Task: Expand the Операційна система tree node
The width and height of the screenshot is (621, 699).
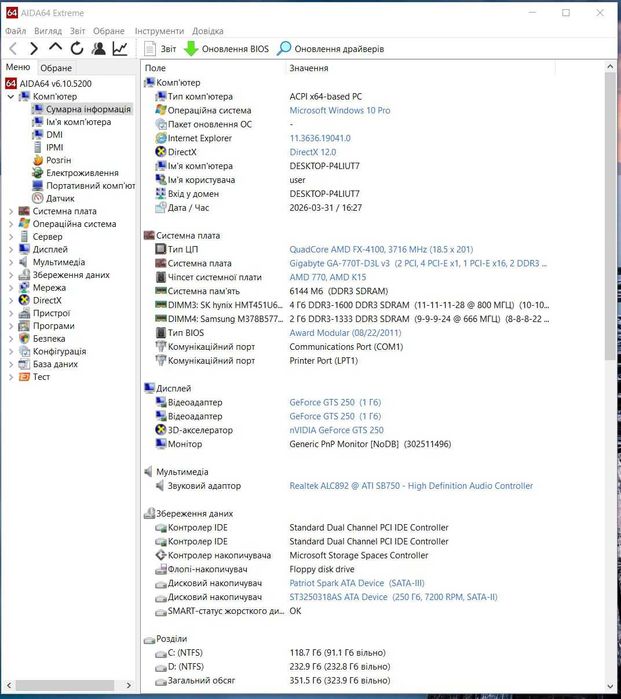Action: [x=11, y=224]
